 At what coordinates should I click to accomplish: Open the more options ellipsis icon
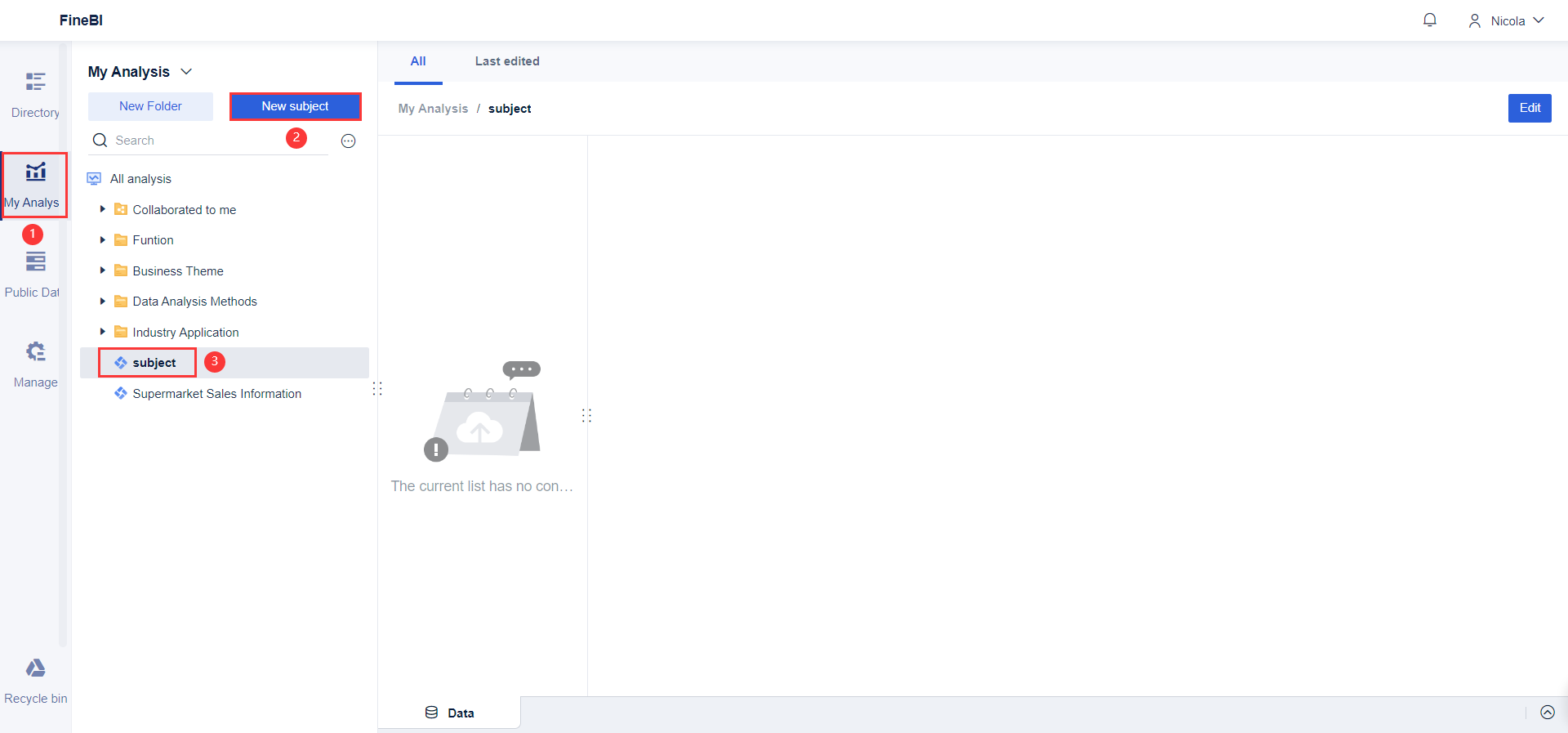point(349,141)
